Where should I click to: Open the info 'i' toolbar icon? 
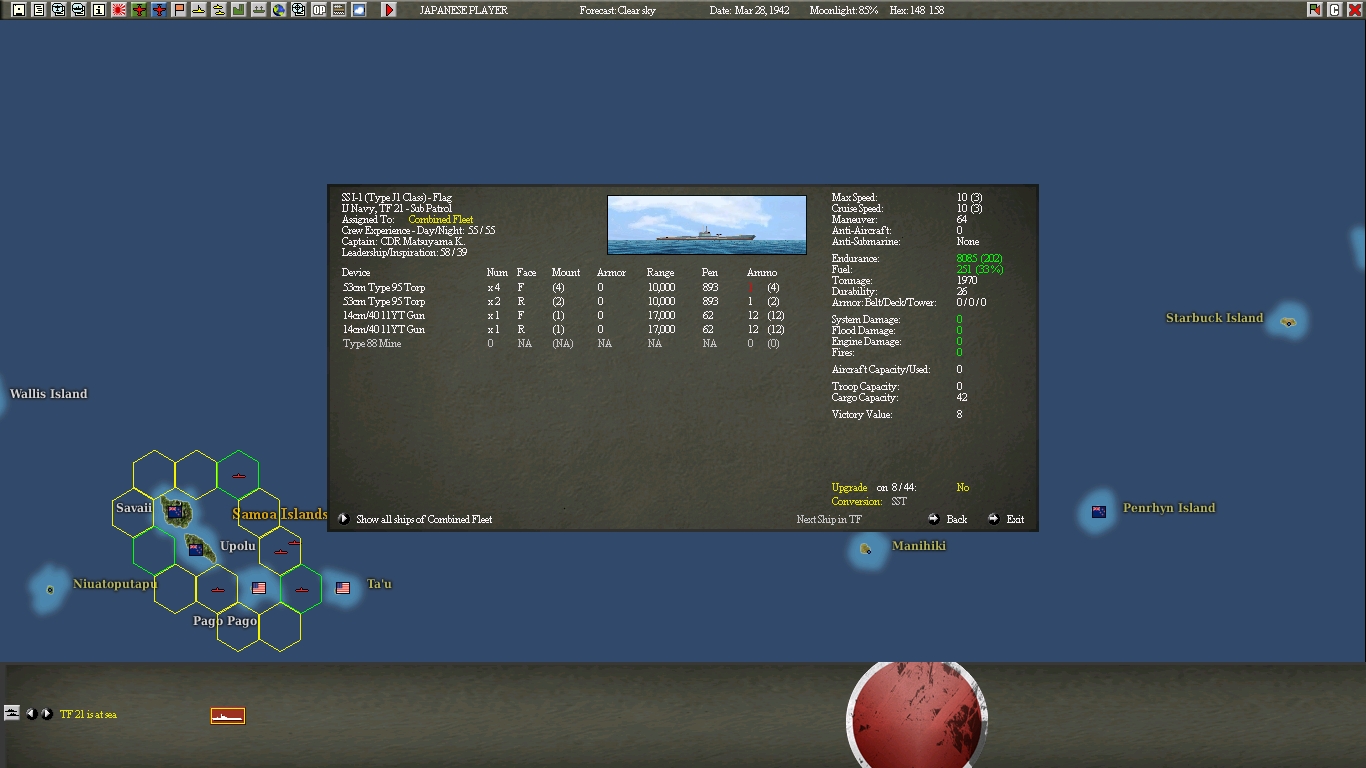tap(98, 10)
